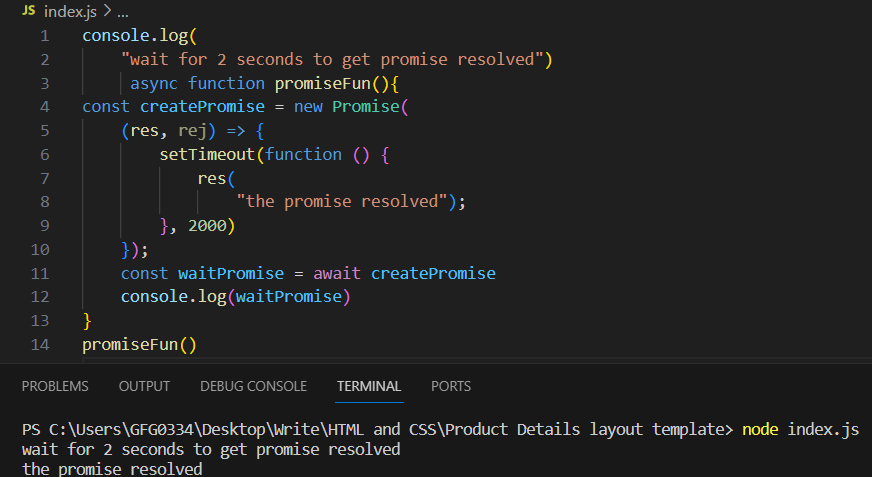Click line number 14 in the gutter
The height and width of the screenshot is (477, 872).
click(39, 345)
